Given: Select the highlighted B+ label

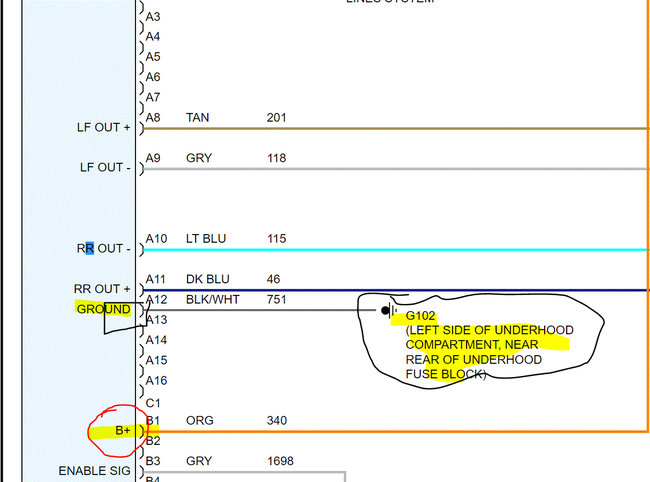Looking at the screenshot, I should point(123,431).
